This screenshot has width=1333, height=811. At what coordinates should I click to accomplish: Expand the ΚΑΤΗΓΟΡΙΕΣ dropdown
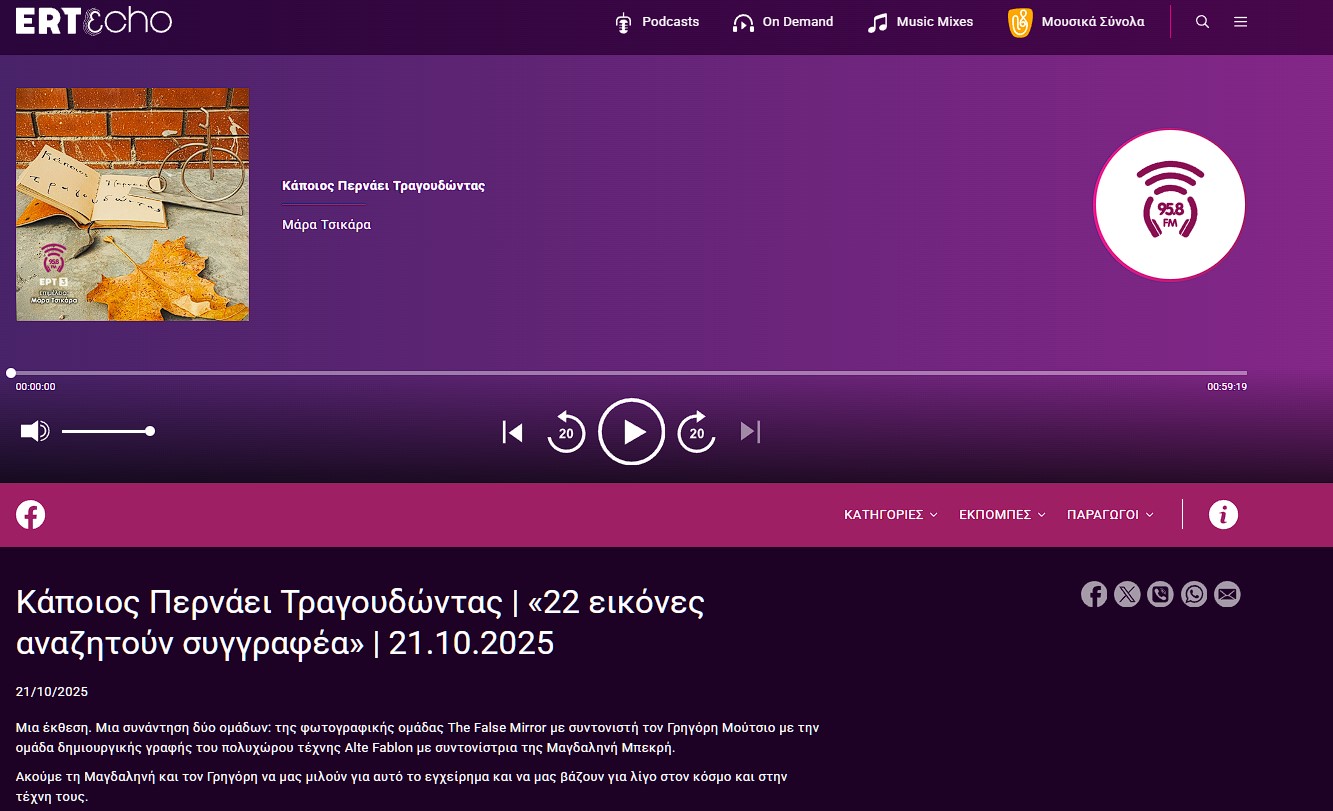click(890, 515)
